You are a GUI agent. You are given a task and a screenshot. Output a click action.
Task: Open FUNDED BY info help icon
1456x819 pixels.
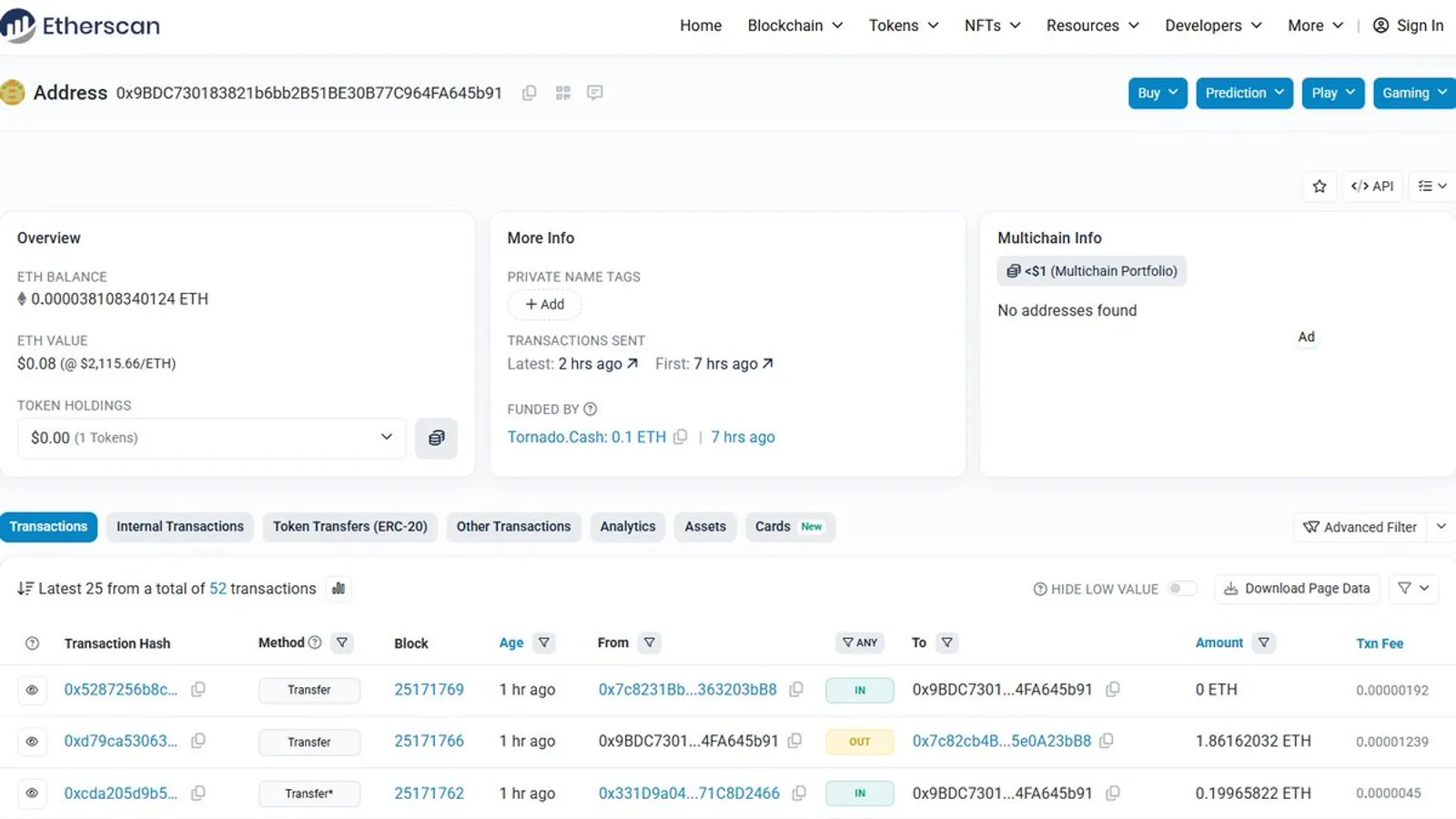591,409
